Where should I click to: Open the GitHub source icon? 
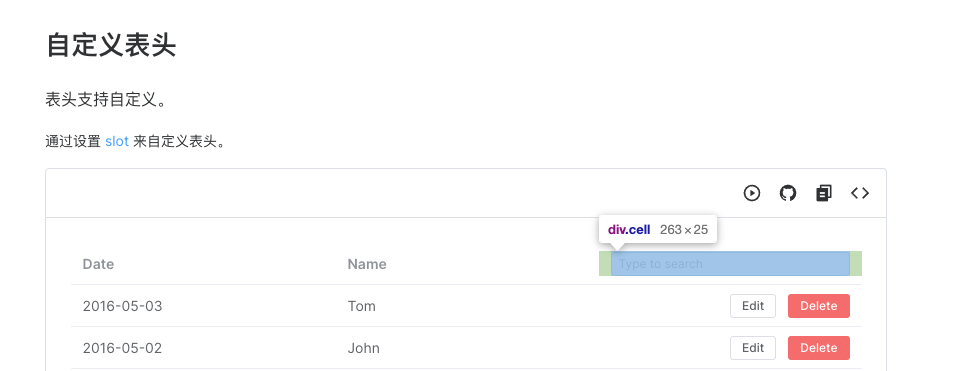(x=788, y=194)
